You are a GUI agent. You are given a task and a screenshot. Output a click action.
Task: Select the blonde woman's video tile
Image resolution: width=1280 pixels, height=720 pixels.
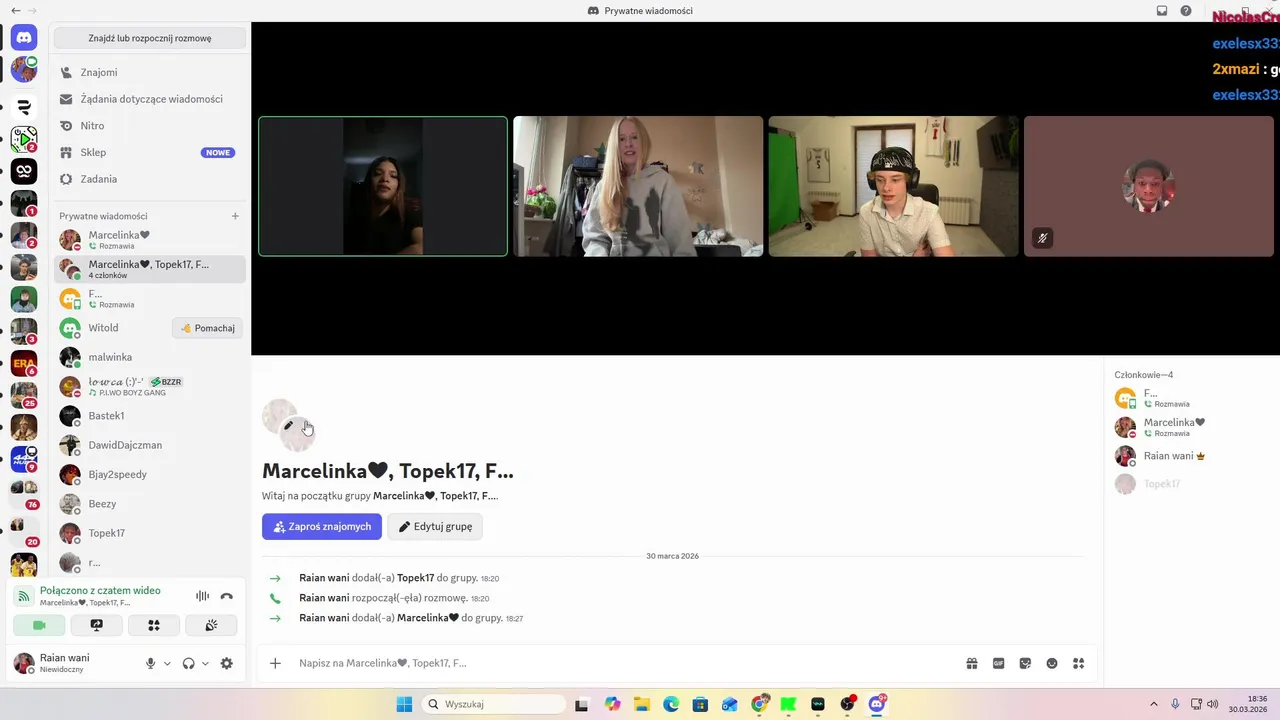[x=638, y=186]
